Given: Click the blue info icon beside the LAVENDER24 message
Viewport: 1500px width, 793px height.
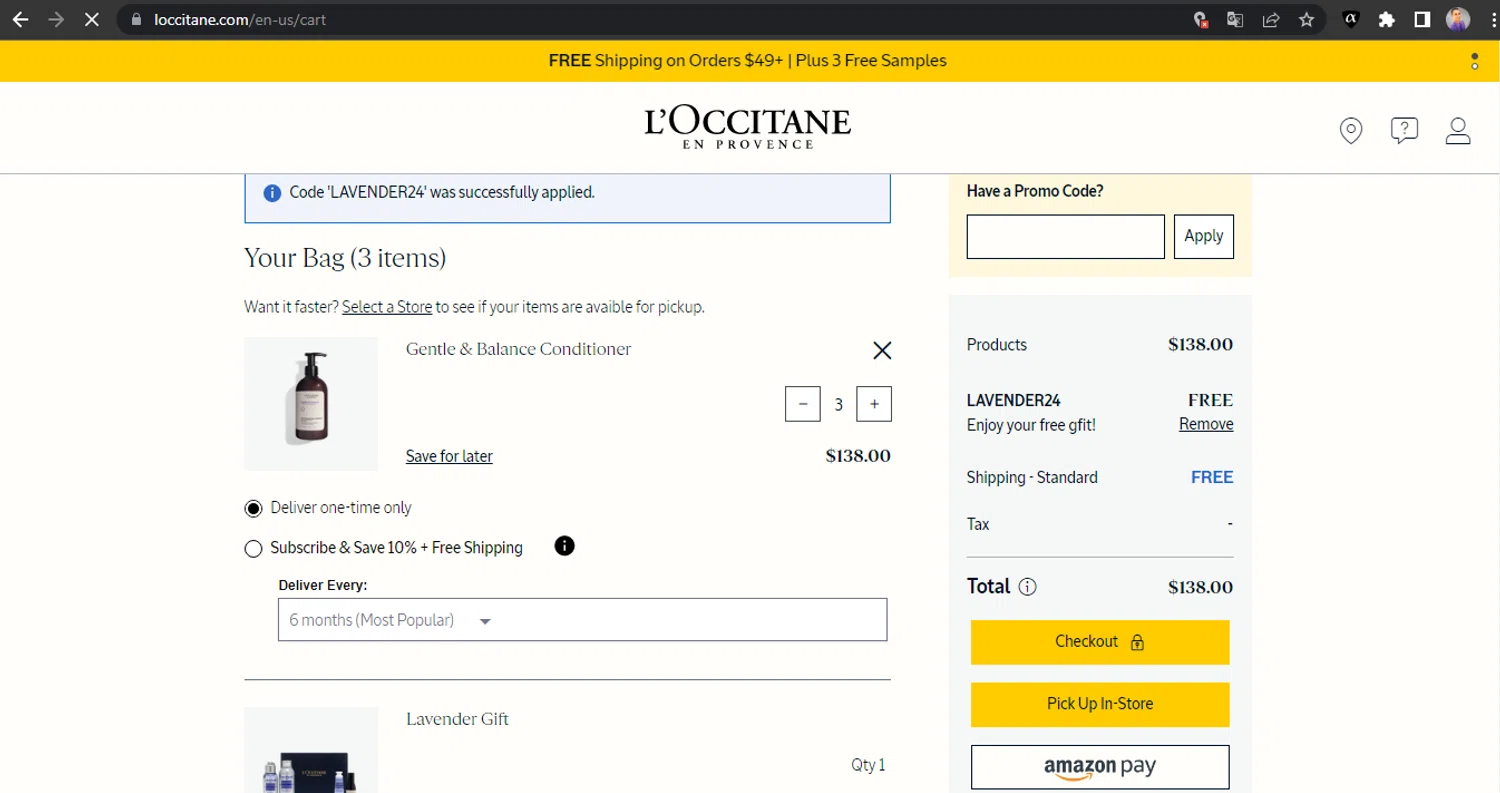Looking at the screenshot, I should point(272,192).
